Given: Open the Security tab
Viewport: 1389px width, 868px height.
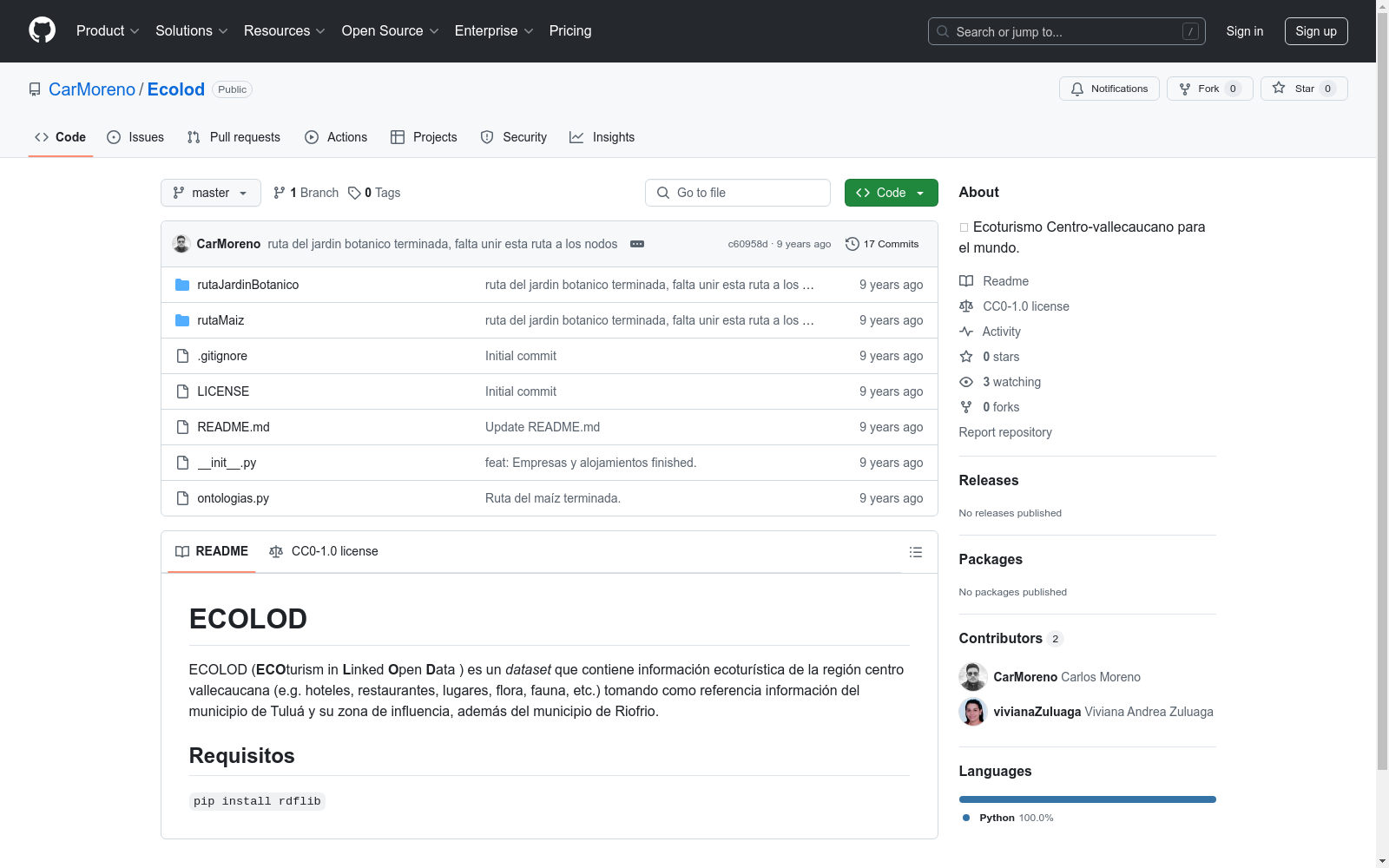Looking at the screenshot, I should click(x=514, y=137).
